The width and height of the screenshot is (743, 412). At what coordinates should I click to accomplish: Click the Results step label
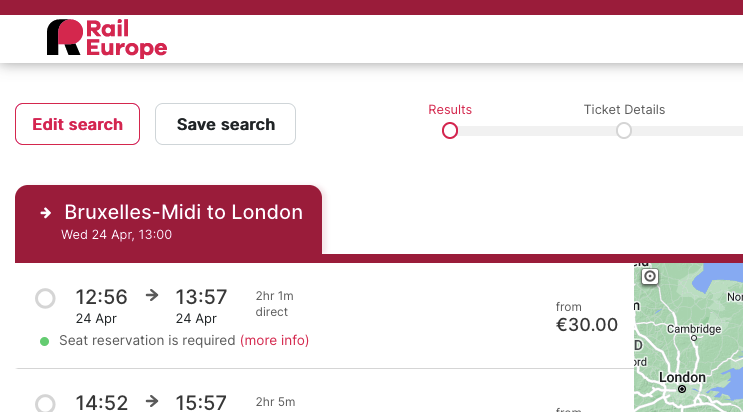pyautogui.click(x=450, y=110)
